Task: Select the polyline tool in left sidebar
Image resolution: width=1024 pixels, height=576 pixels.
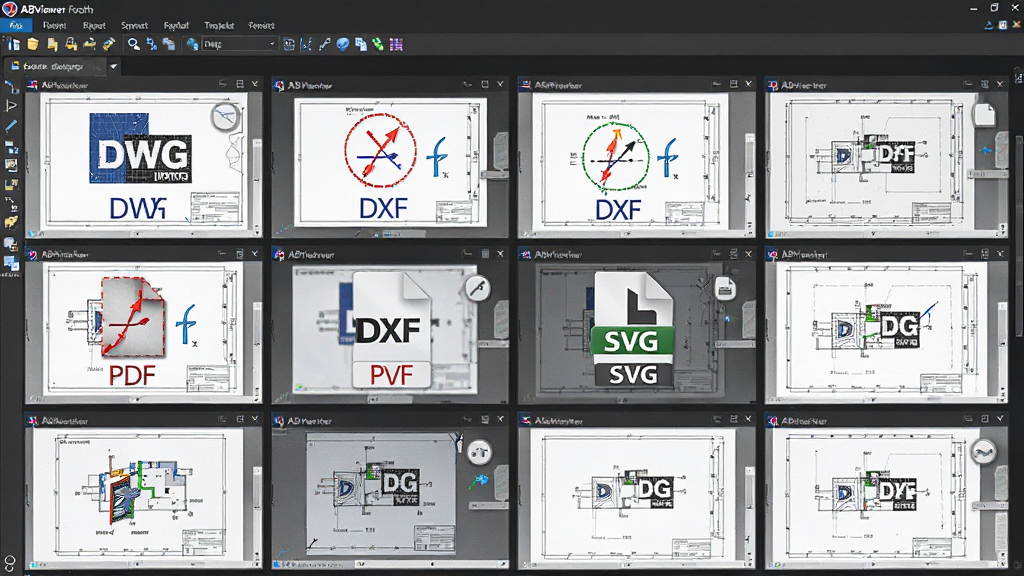Action: click(x=11, y=86)
